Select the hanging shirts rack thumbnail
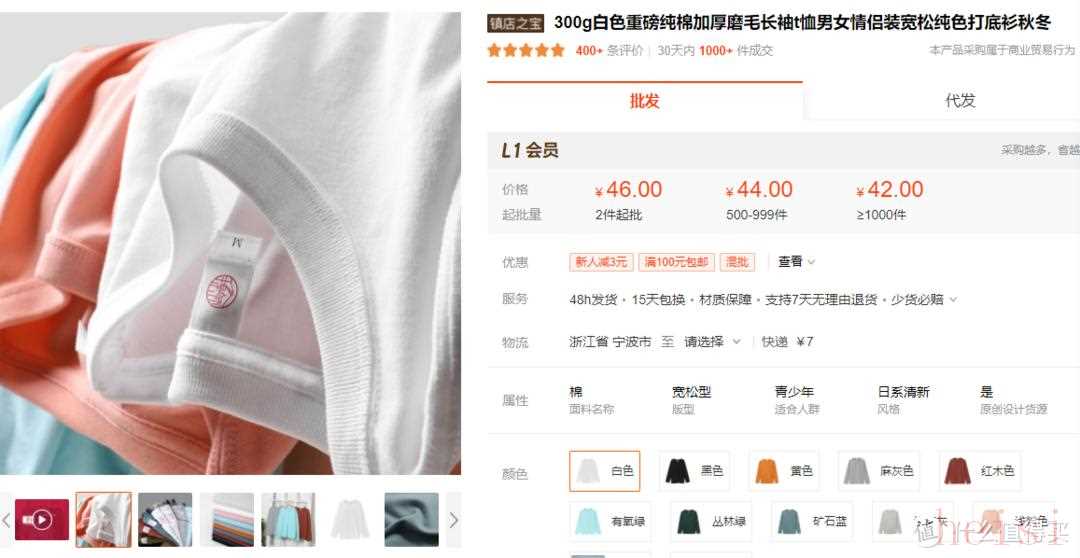The height and width of the screenshot is (558, 1080). 289,519
